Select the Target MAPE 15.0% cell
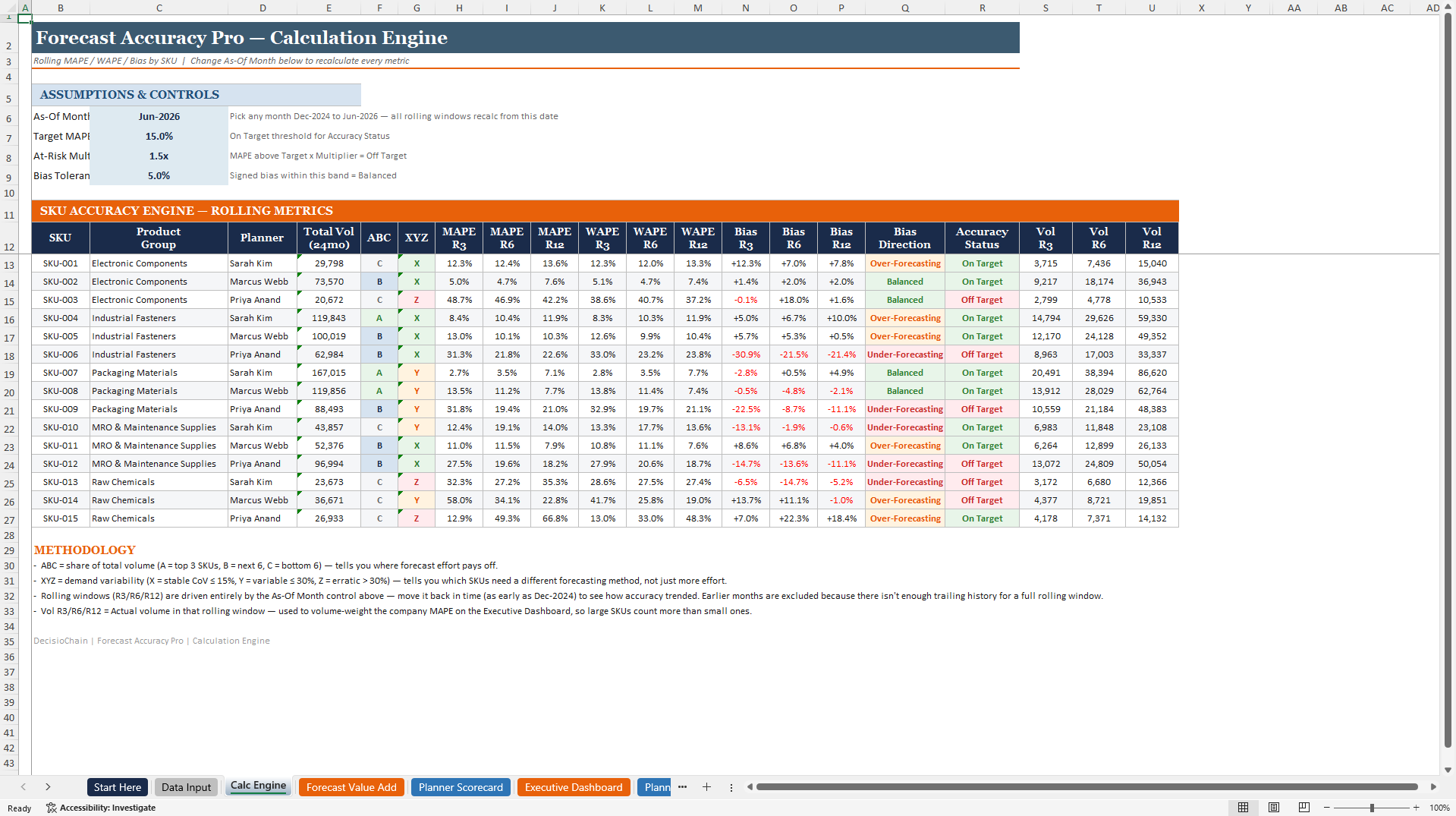The height and width of the screenshot is (816, 1456). [159, 137]
